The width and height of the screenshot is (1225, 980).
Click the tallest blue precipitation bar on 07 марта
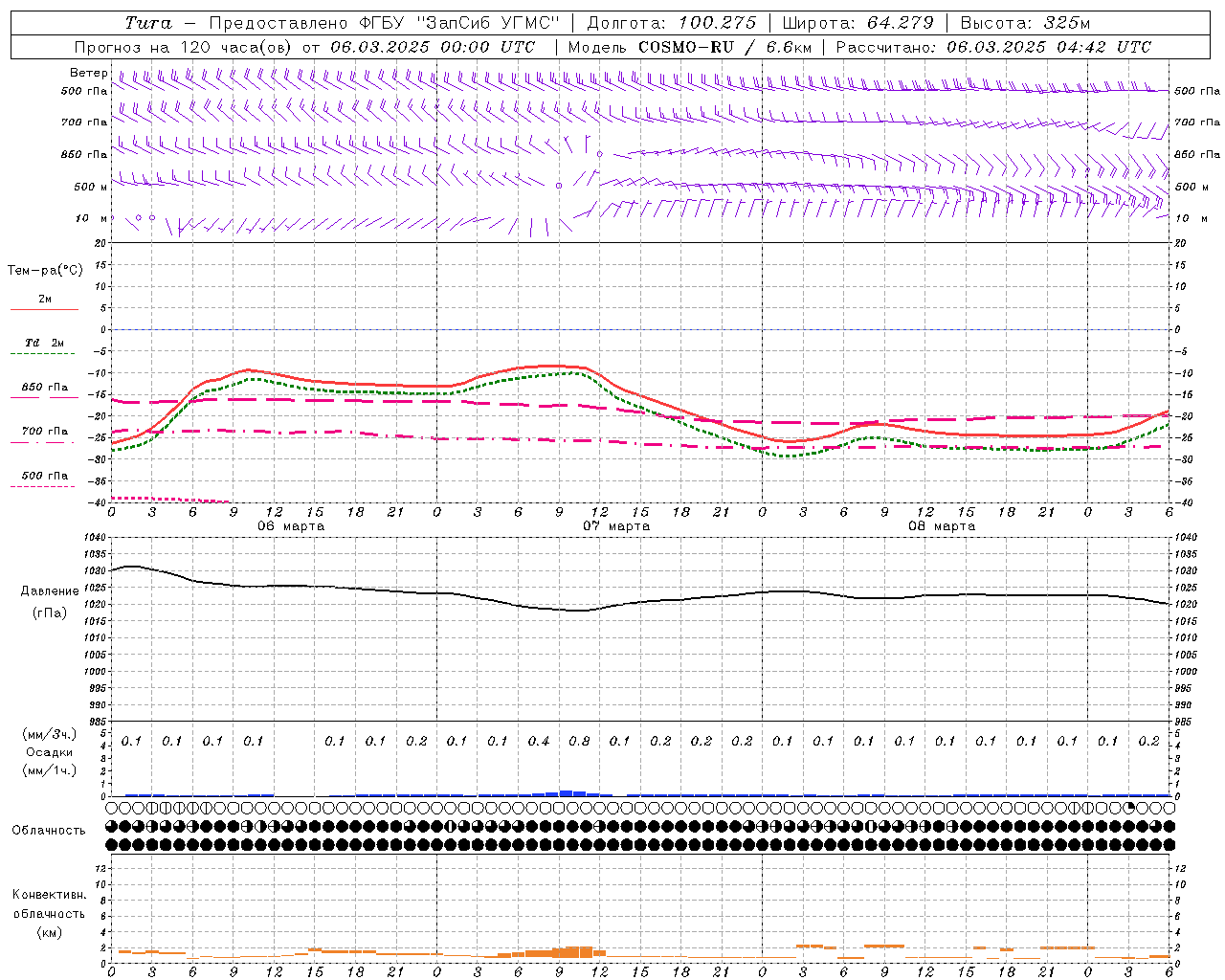(x=566, y=792)
